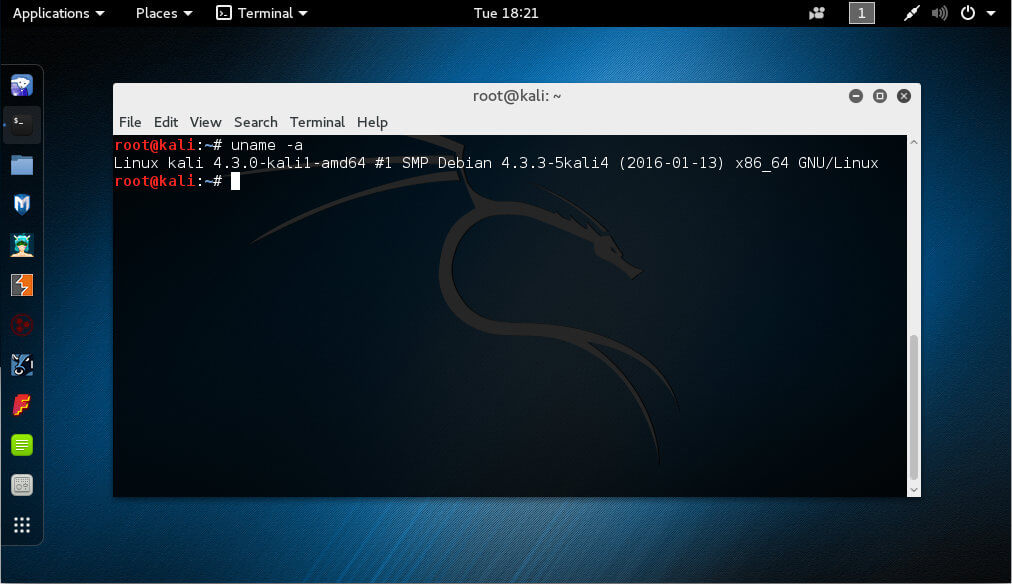Select workspace 1 indicator in top bar
Screen dimensions: 1012x584
click(x=861, y=13)
